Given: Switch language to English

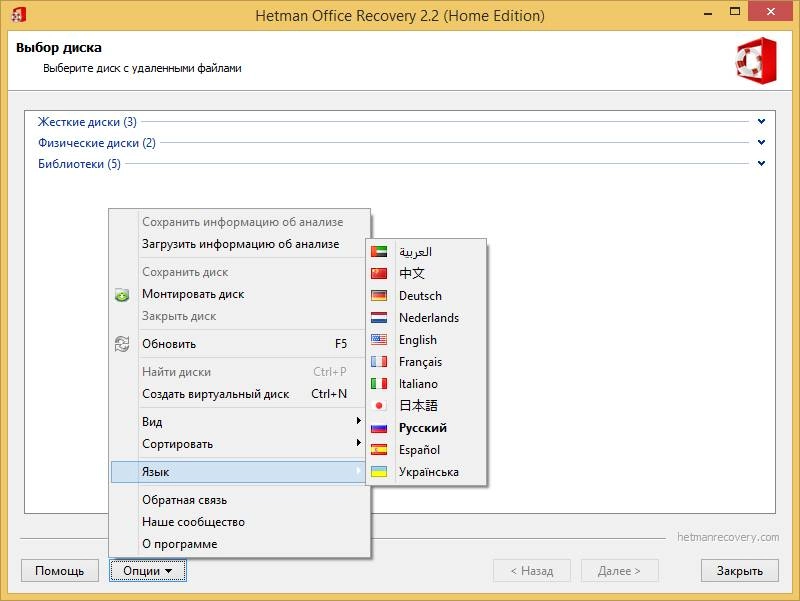Looking at the screenshot, I should coord(426,339).
